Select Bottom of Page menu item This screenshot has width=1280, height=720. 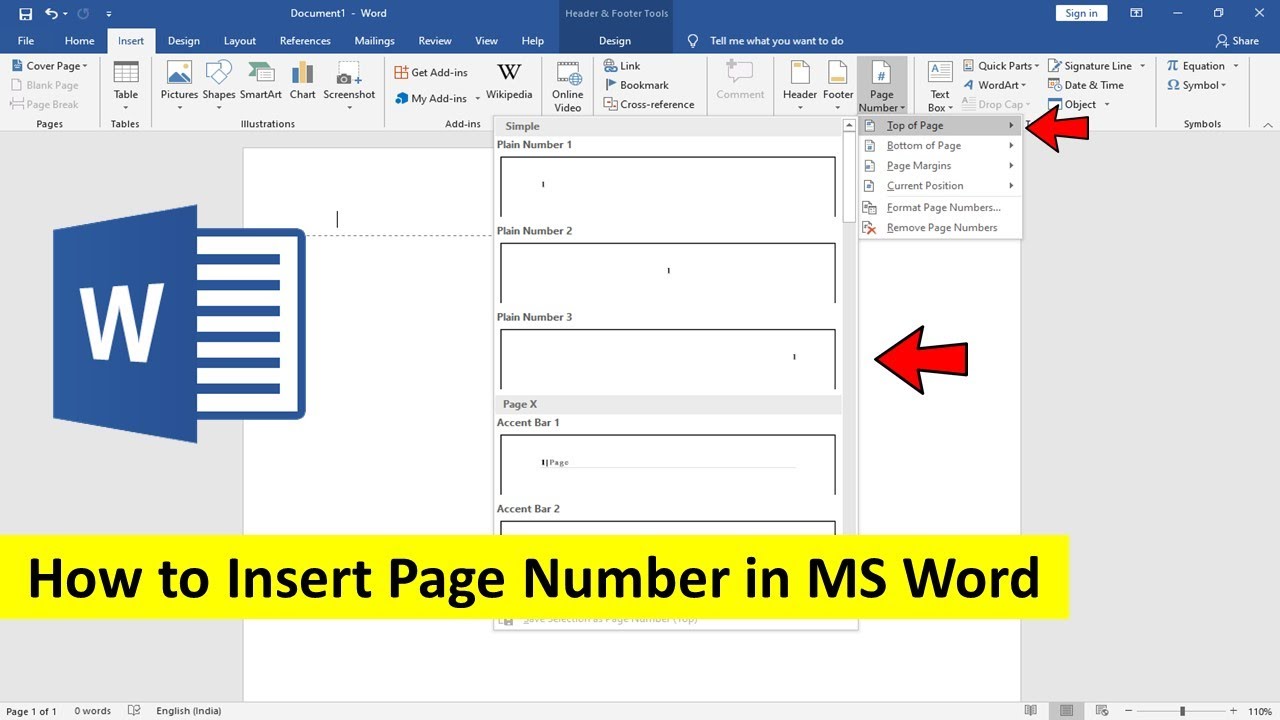(939, 146)
